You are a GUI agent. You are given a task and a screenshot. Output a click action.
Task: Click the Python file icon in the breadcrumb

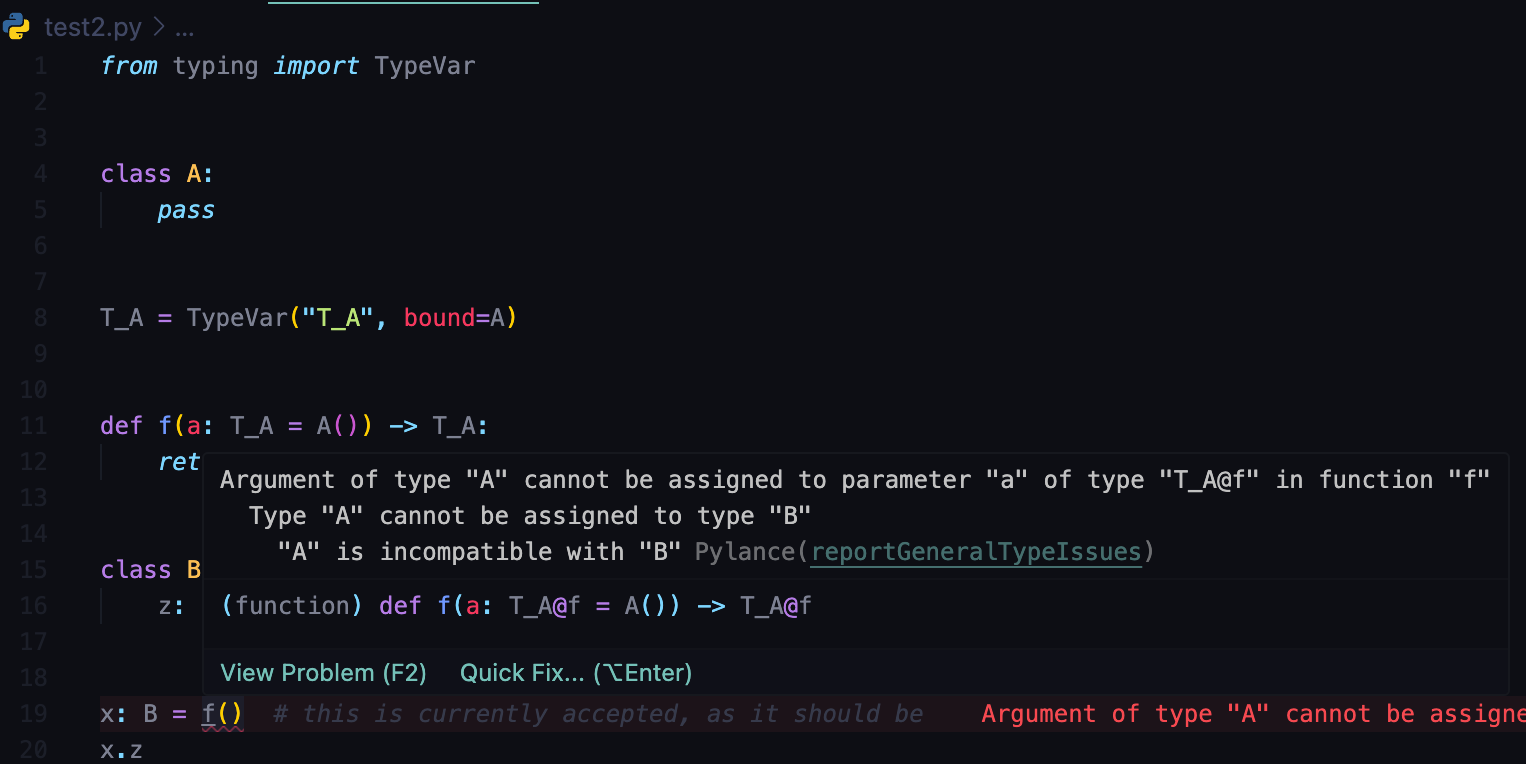coord(15,27)
